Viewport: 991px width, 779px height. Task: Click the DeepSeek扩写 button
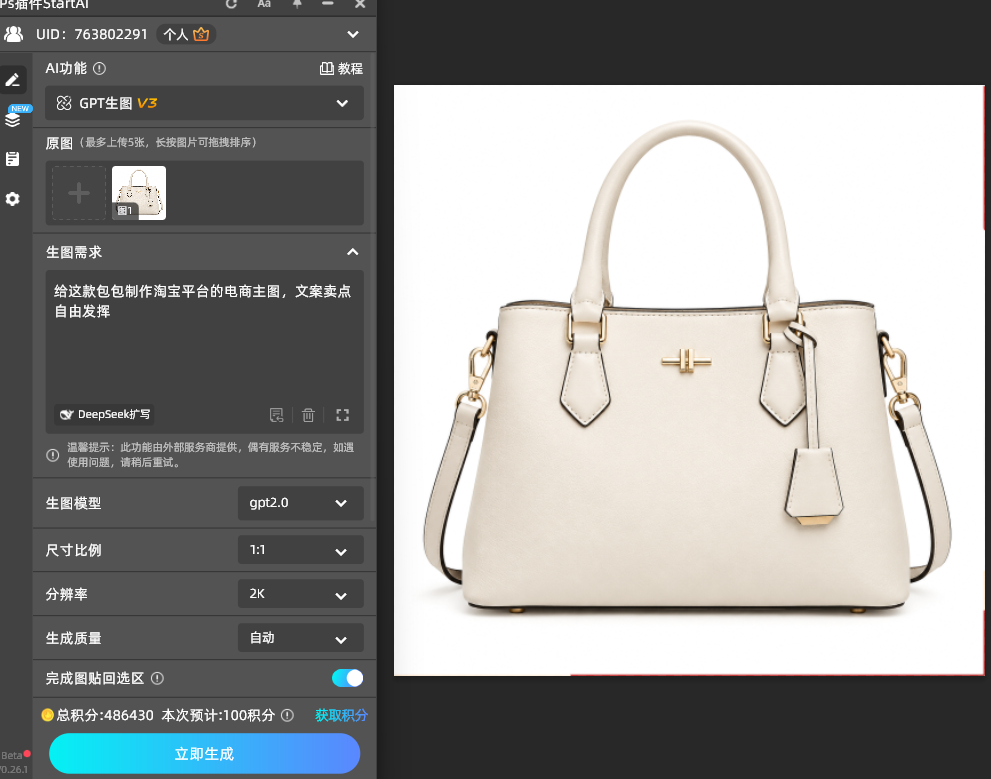coord(104,414)
